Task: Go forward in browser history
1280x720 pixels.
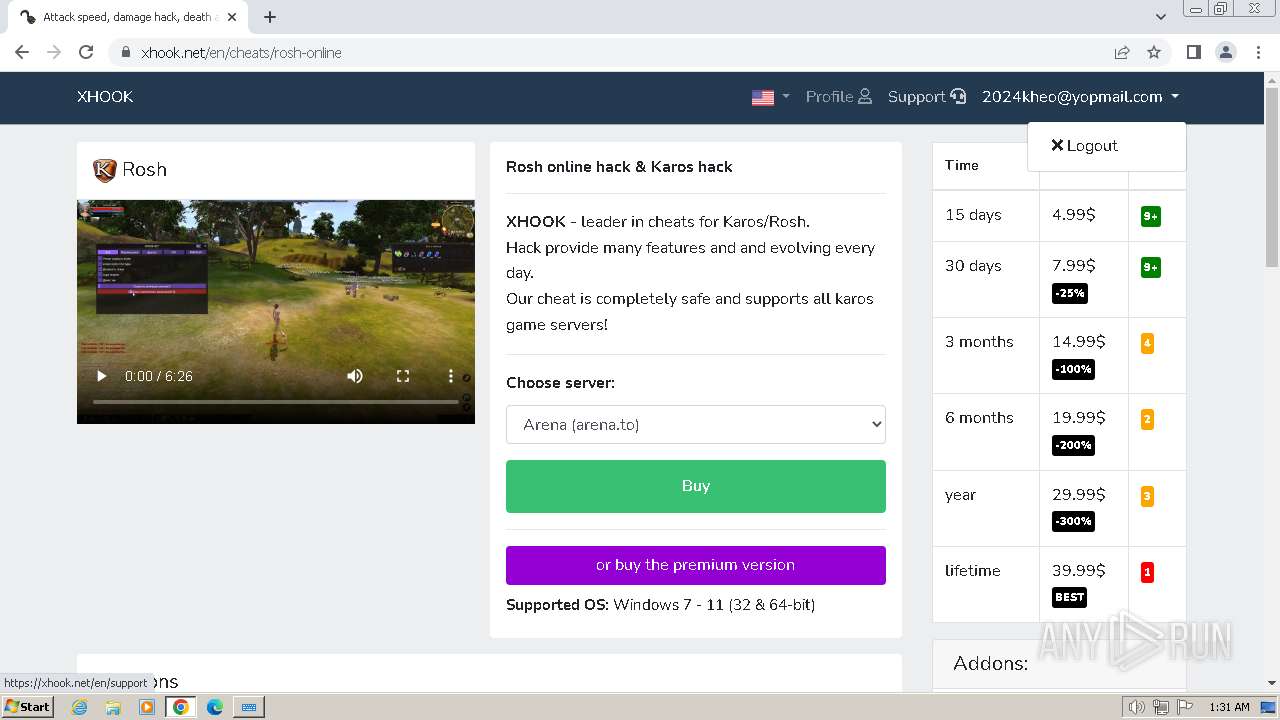Action: tap(54, 52)
